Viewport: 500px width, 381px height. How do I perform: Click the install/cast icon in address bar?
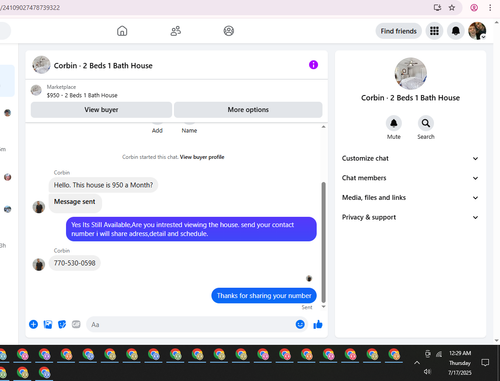437,7
